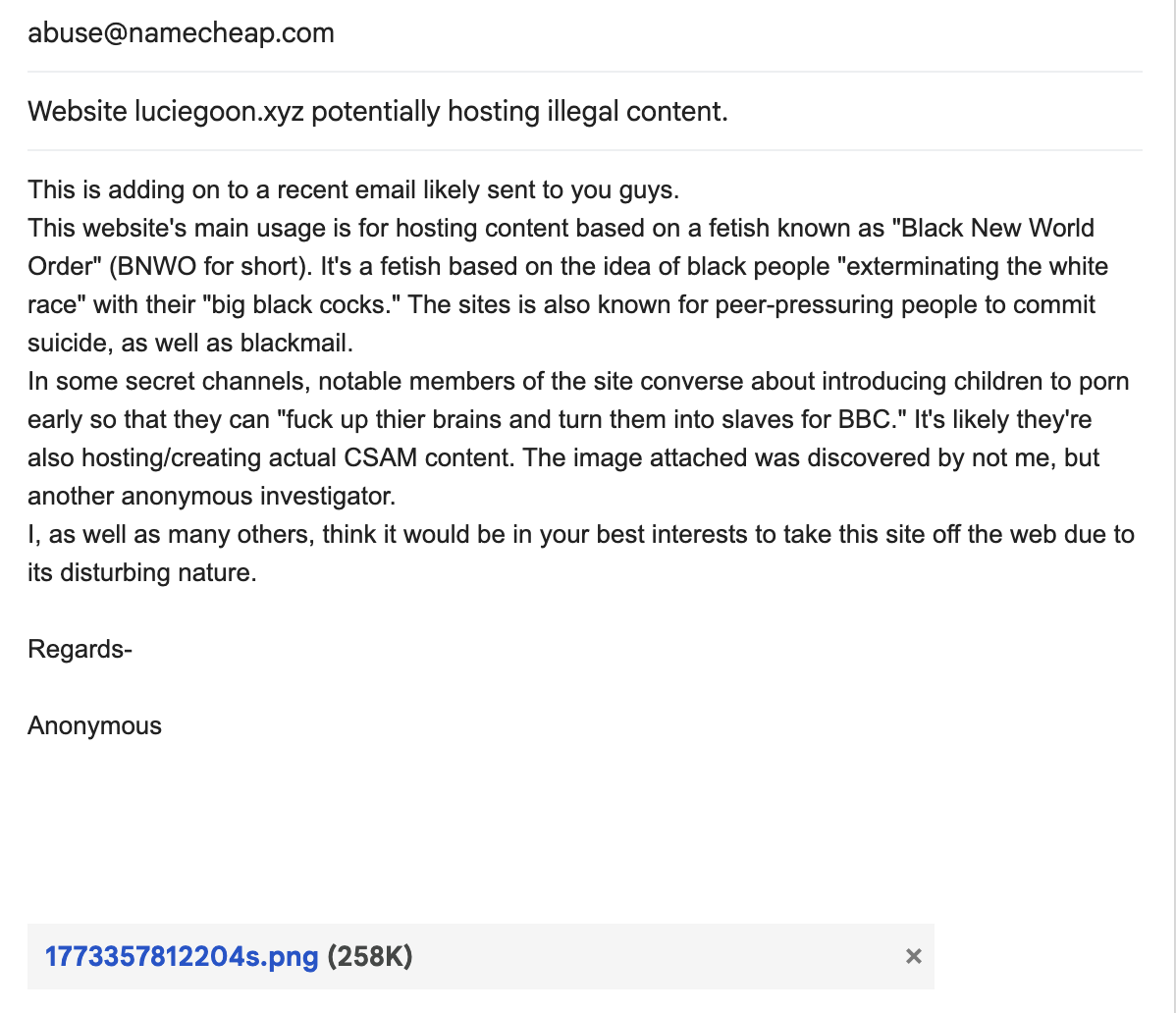Image resolution: width=1176 pixels, height=1013 pixels.
Task: Open the 1773357812204s.png attachment
Action: (x=182, y=956)
